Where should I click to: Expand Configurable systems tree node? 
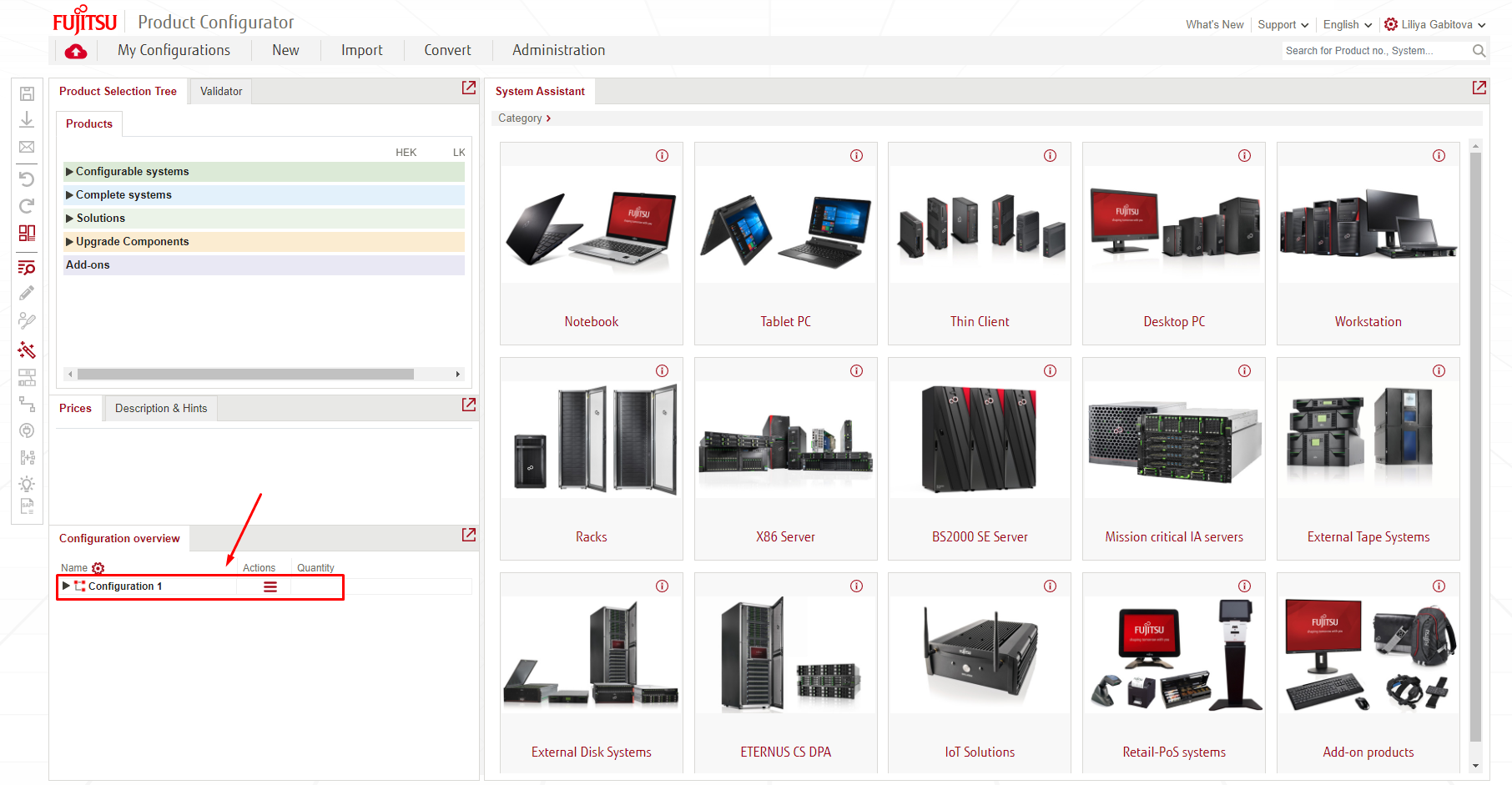[x=69, y=172]
